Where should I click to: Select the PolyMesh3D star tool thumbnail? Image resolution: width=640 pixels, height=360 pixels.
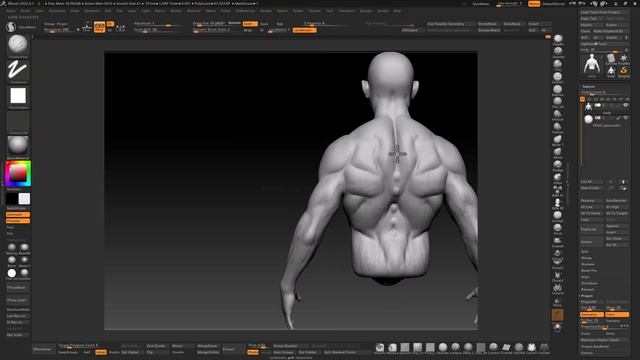(624, 58)
